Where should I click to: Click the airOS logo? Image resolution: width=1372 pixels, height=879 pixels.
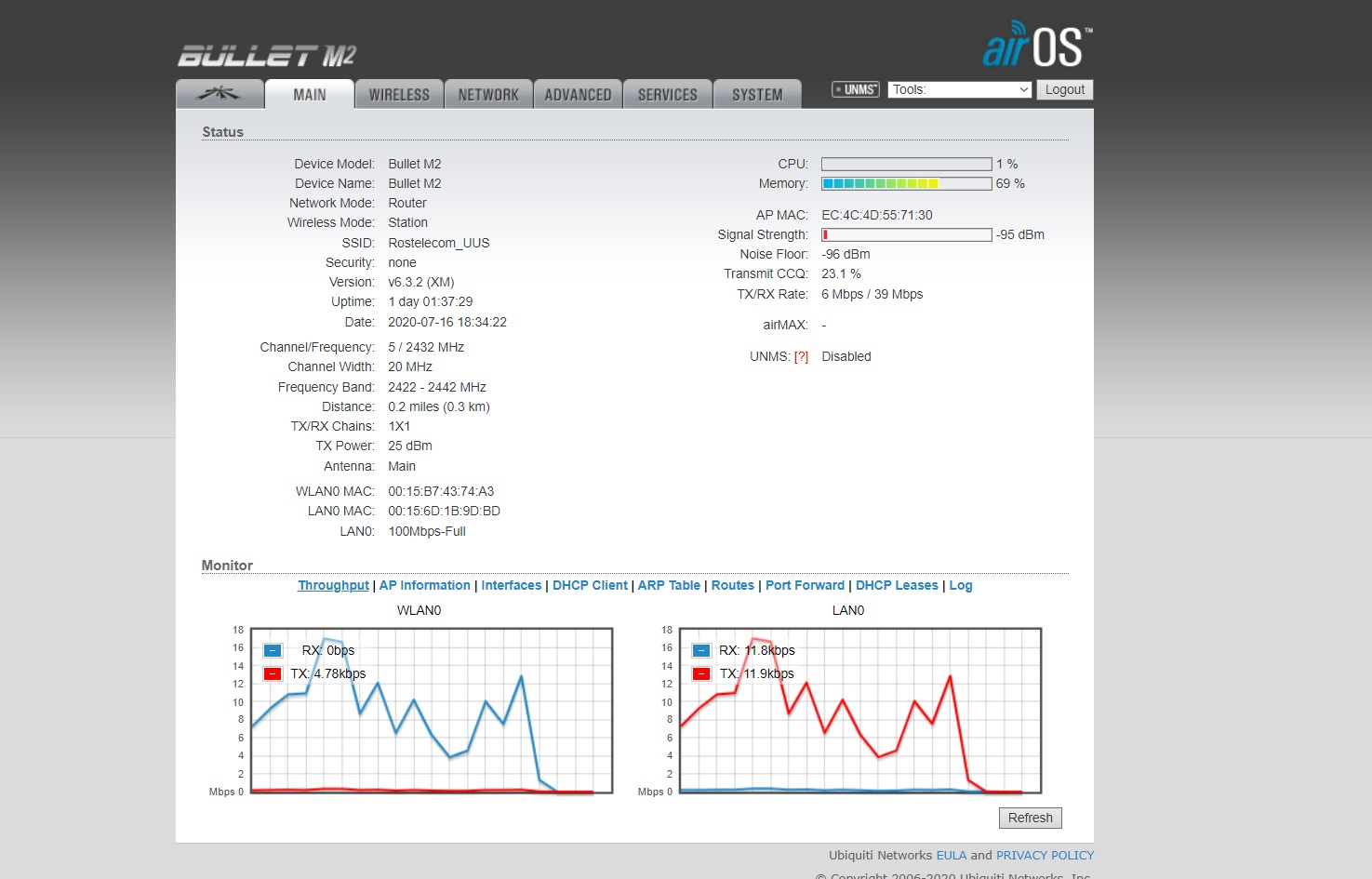point(1038,45)
